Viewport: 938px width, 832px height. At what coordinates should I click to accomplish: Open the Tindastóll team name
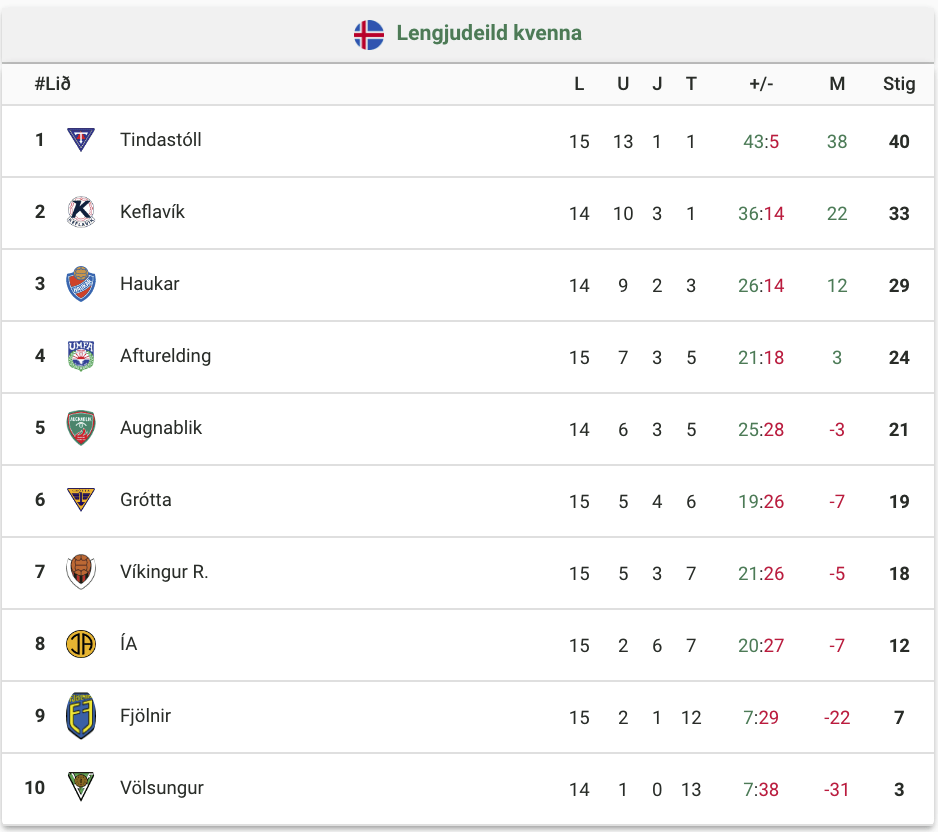point(160,140)
